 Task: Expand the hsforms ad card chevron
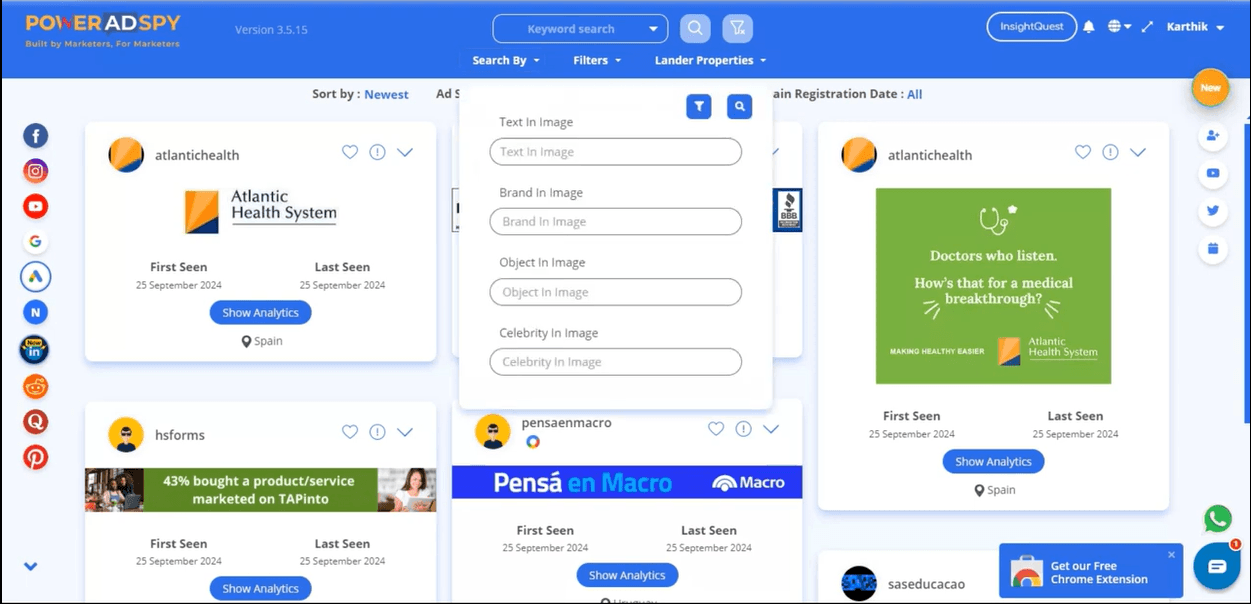pyautogui.click(x=405, y=432)
